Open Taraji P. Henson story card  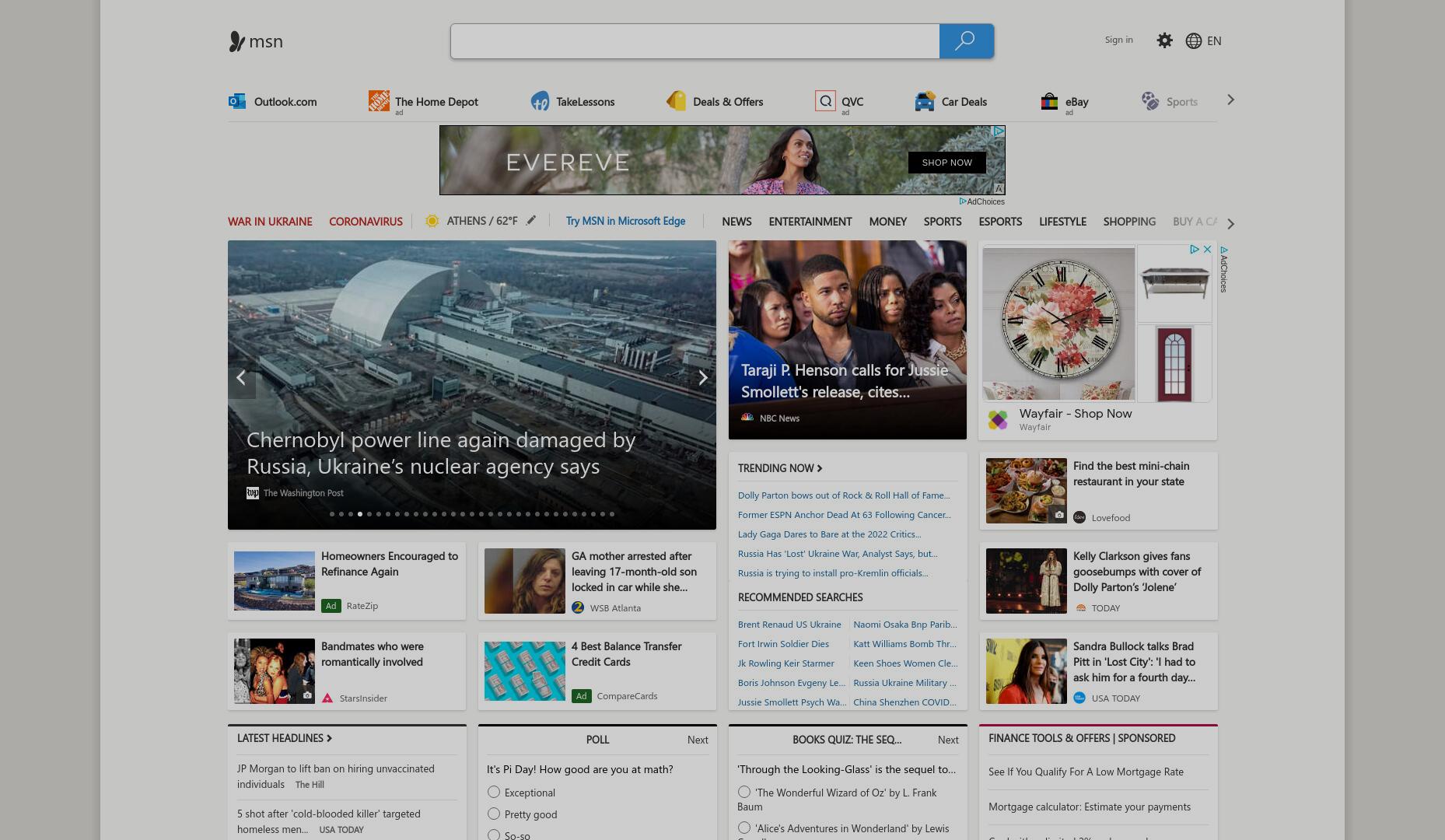click(x=847, y=340)
